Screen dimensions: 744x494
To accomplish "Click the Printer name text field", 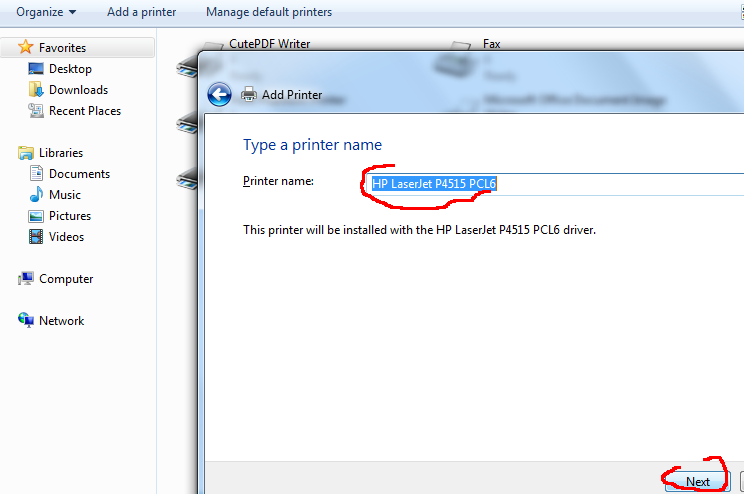I will pos(555,184).
